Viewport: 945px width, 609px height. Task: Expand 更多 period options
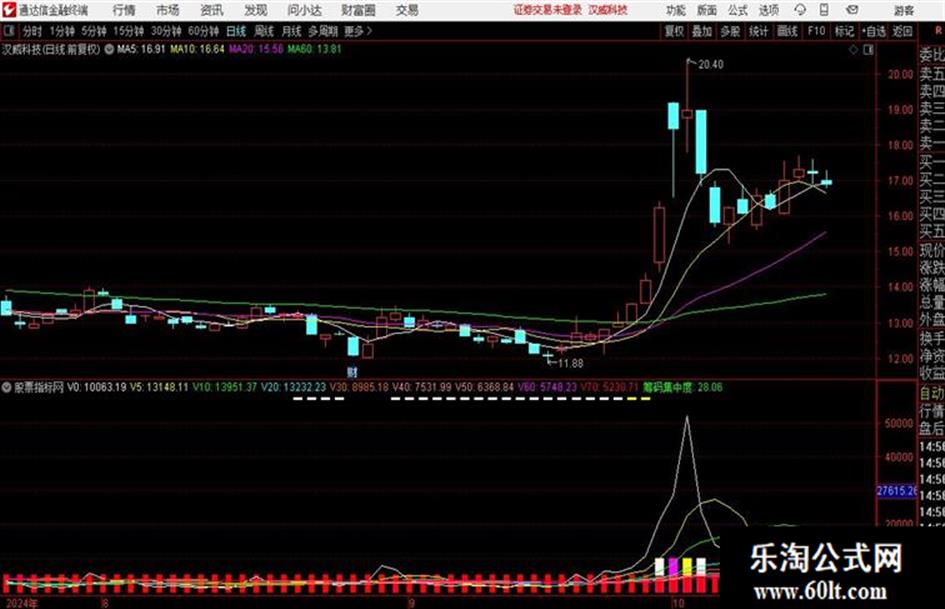pos(358,31)
